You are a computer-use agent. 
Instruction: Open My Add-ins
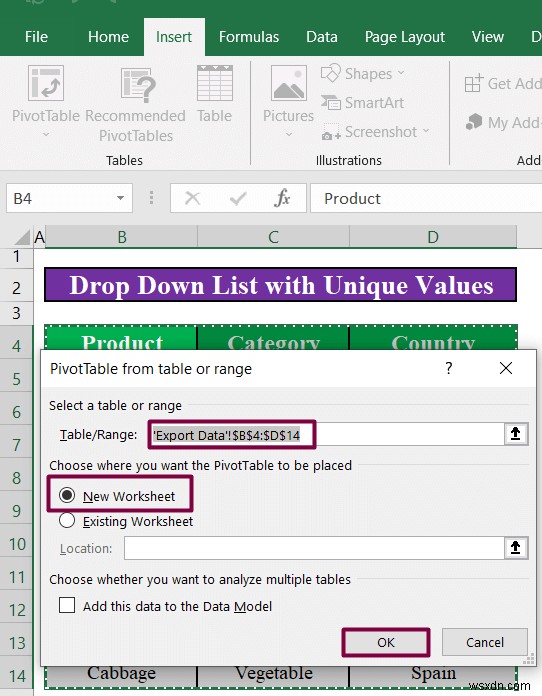click(x=503, y=123)
